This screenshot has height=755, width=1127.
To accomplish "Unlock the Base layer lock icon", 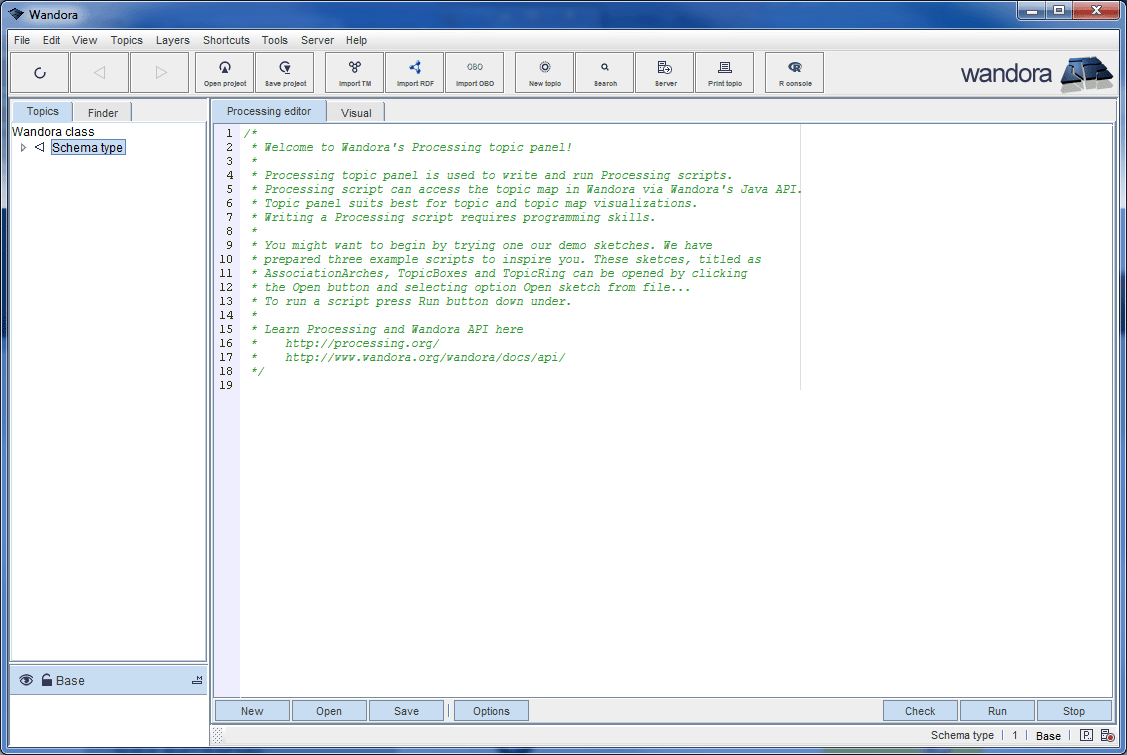I will (x=45, y=680).
